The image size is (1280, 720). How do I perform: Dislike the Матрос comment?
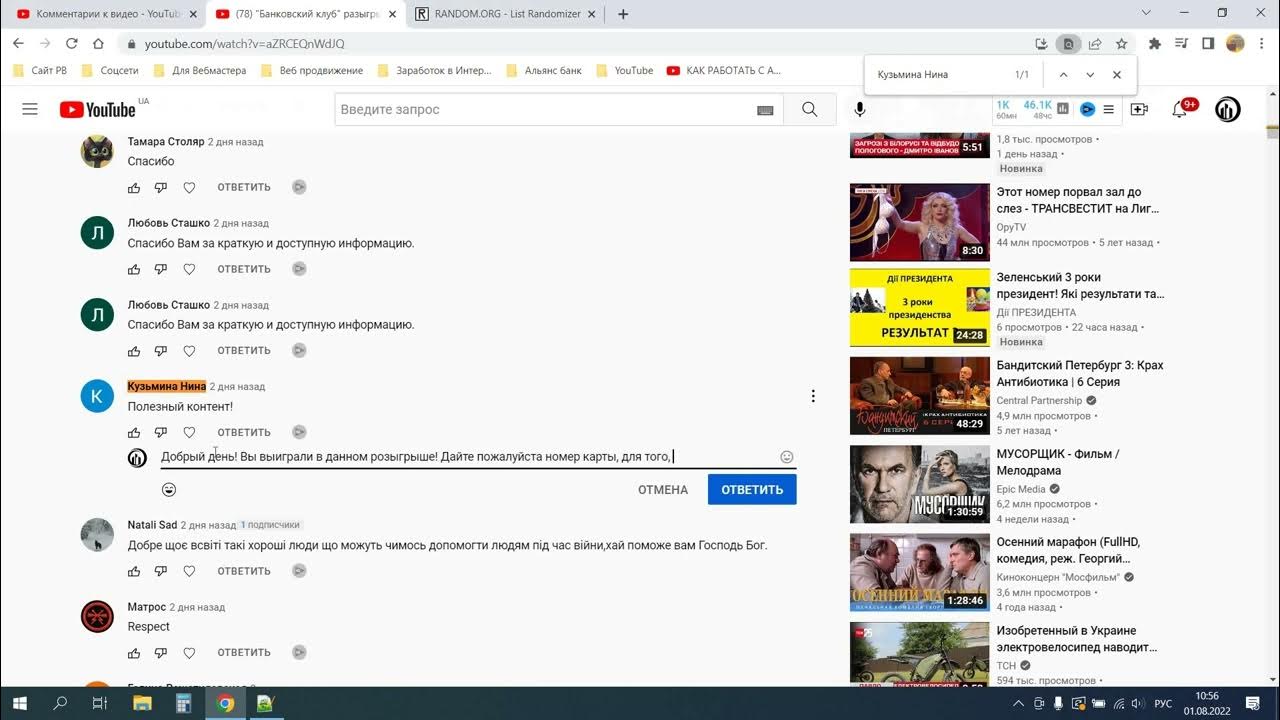click(x=161, y=652)
